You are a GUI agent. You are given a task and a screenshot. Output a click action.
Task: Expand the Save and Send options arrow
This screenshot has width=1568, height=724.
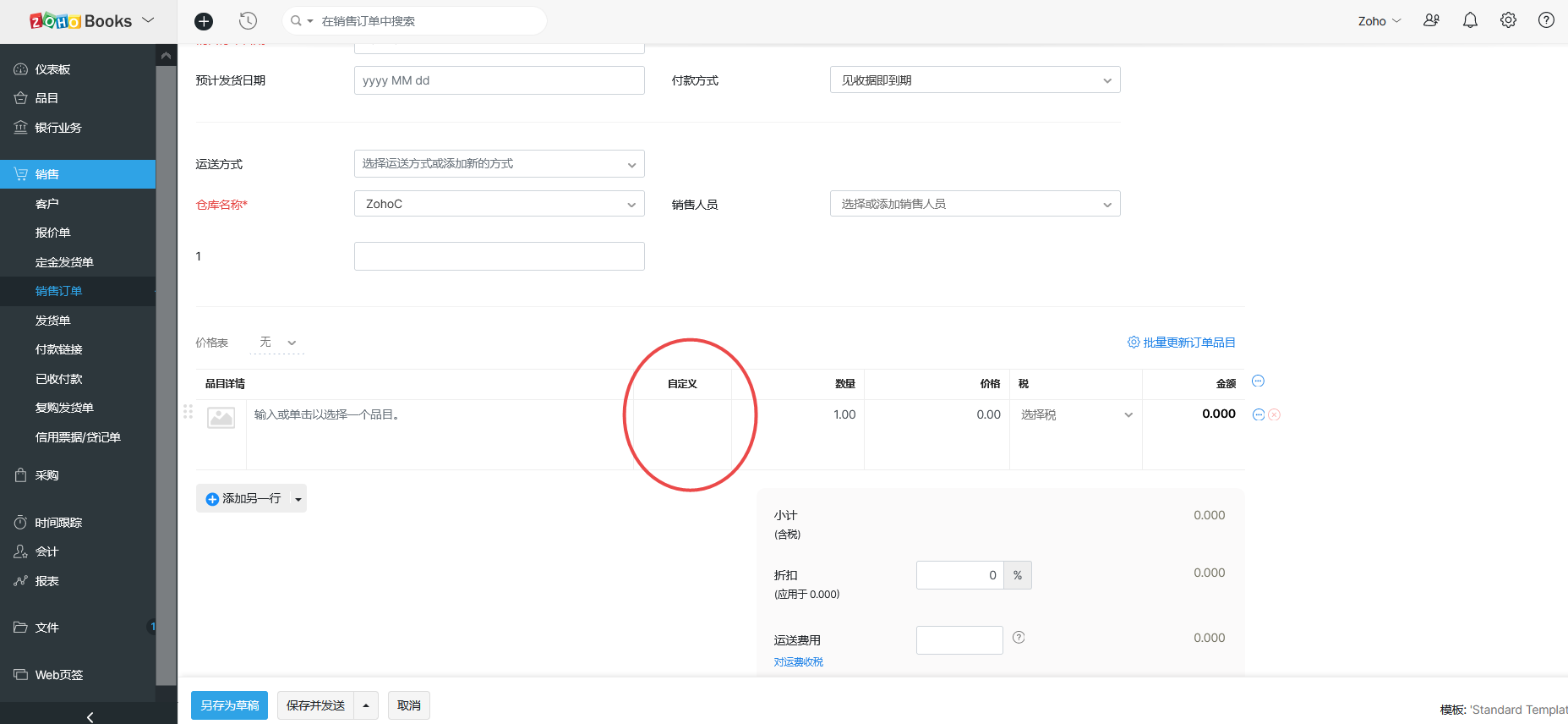366,705
